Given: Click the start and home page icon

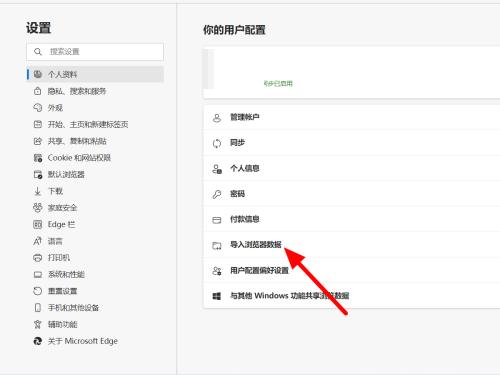Looking at the screenshot, I should [38, 124].
